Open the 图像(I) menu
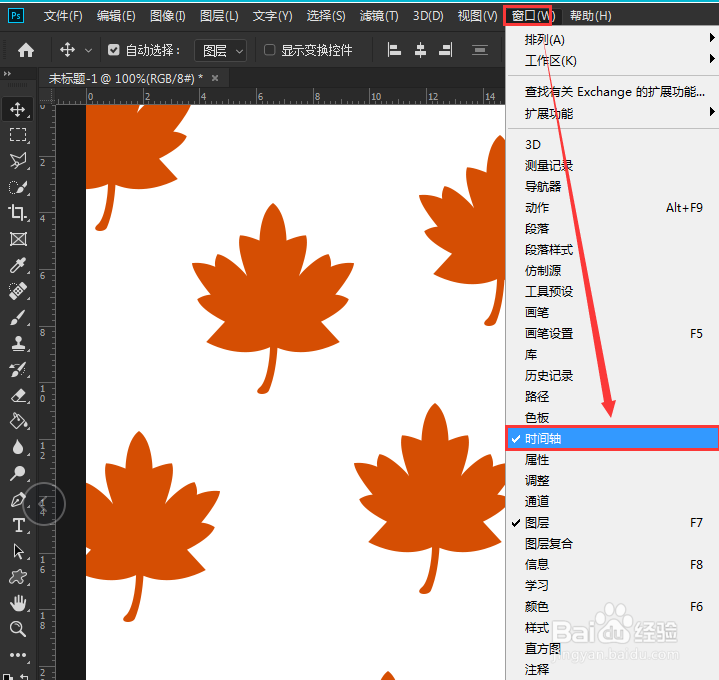The height and width of the screenshot is (680, 719). tap(168, 16)
